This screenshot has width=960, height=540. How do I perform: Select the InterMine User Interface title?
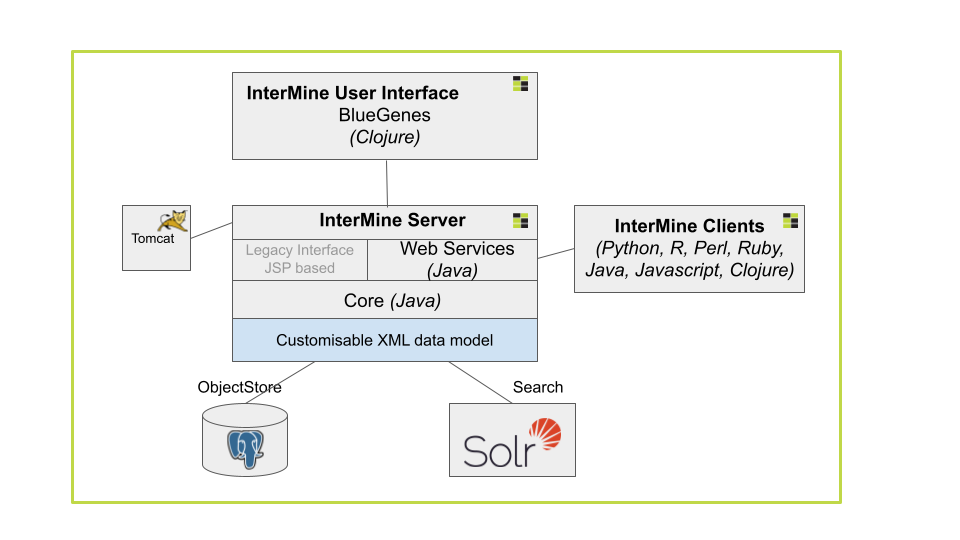coord(353,93)
